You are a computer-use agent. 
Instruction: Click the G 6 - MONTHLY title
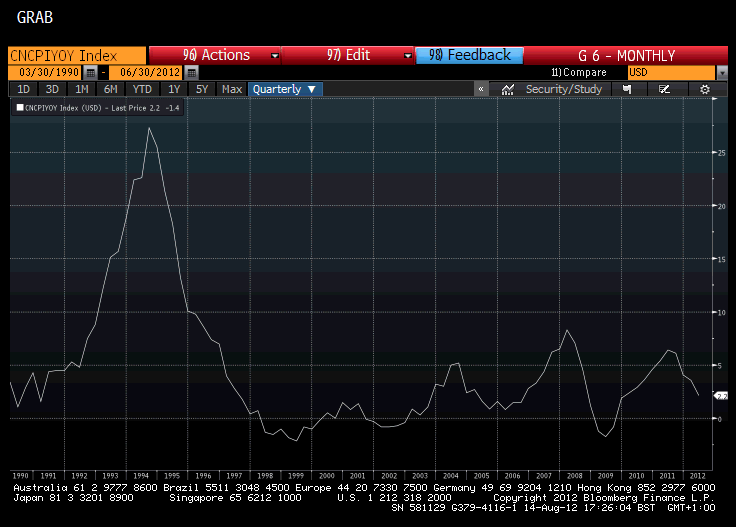pyautogui.click(x=626, y=56)
